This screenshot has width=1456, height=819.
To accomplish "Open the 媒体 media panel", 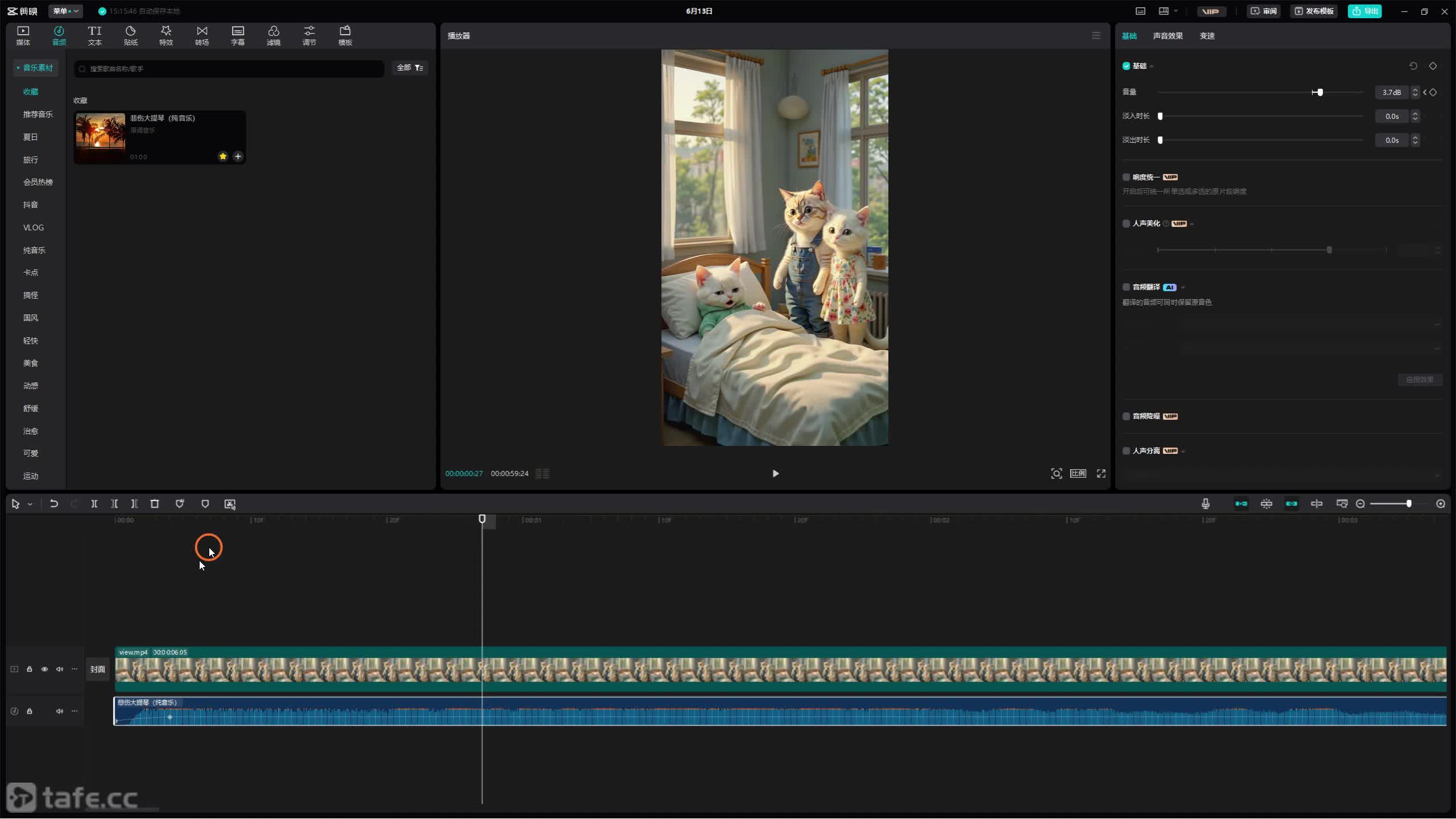I will [x=23, y=35].
